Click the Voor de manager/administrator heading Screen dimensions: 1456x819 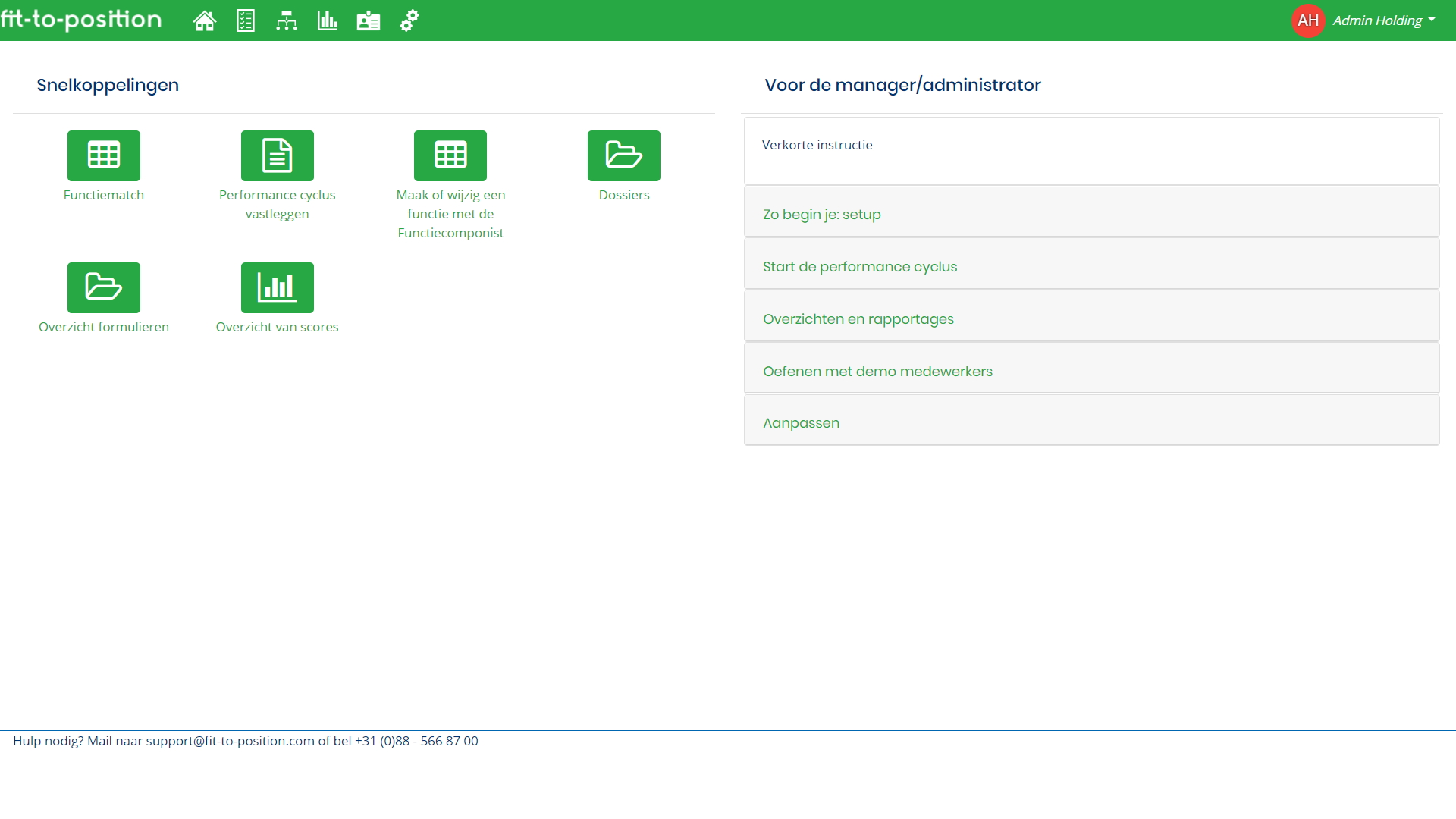pos(902,85)
